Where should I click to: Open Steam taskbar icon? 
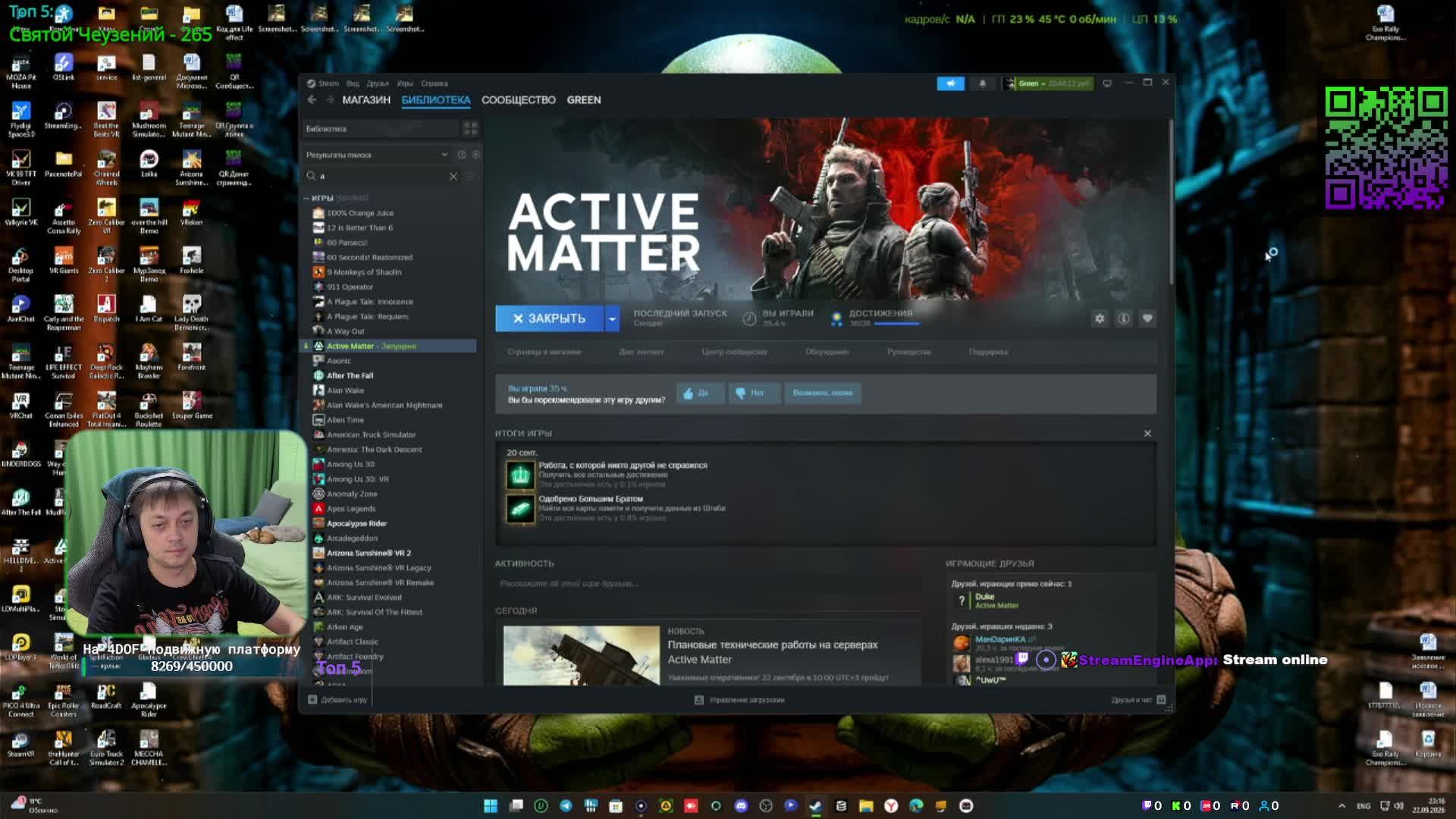[816, 806]
